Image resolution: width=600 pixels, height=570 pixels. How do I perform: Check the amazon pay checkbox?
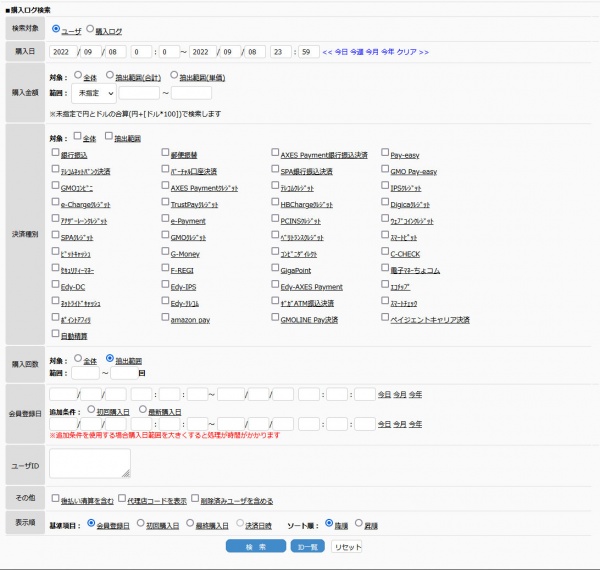pyautogui.click(x=165, y=319)
